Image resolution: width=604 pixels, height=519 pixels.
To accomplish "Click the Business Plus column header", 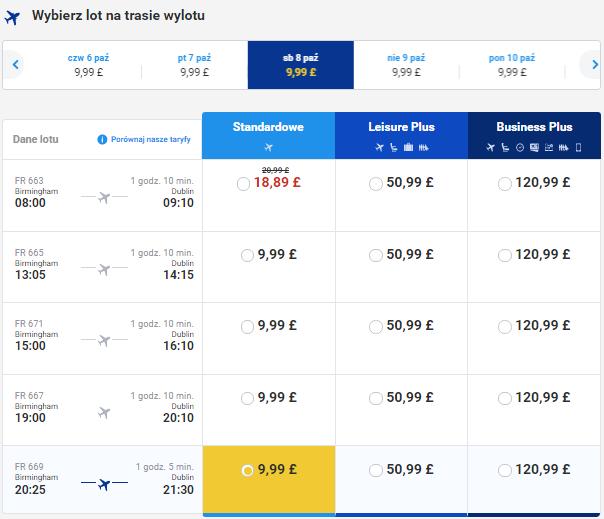I will point(534,135).
